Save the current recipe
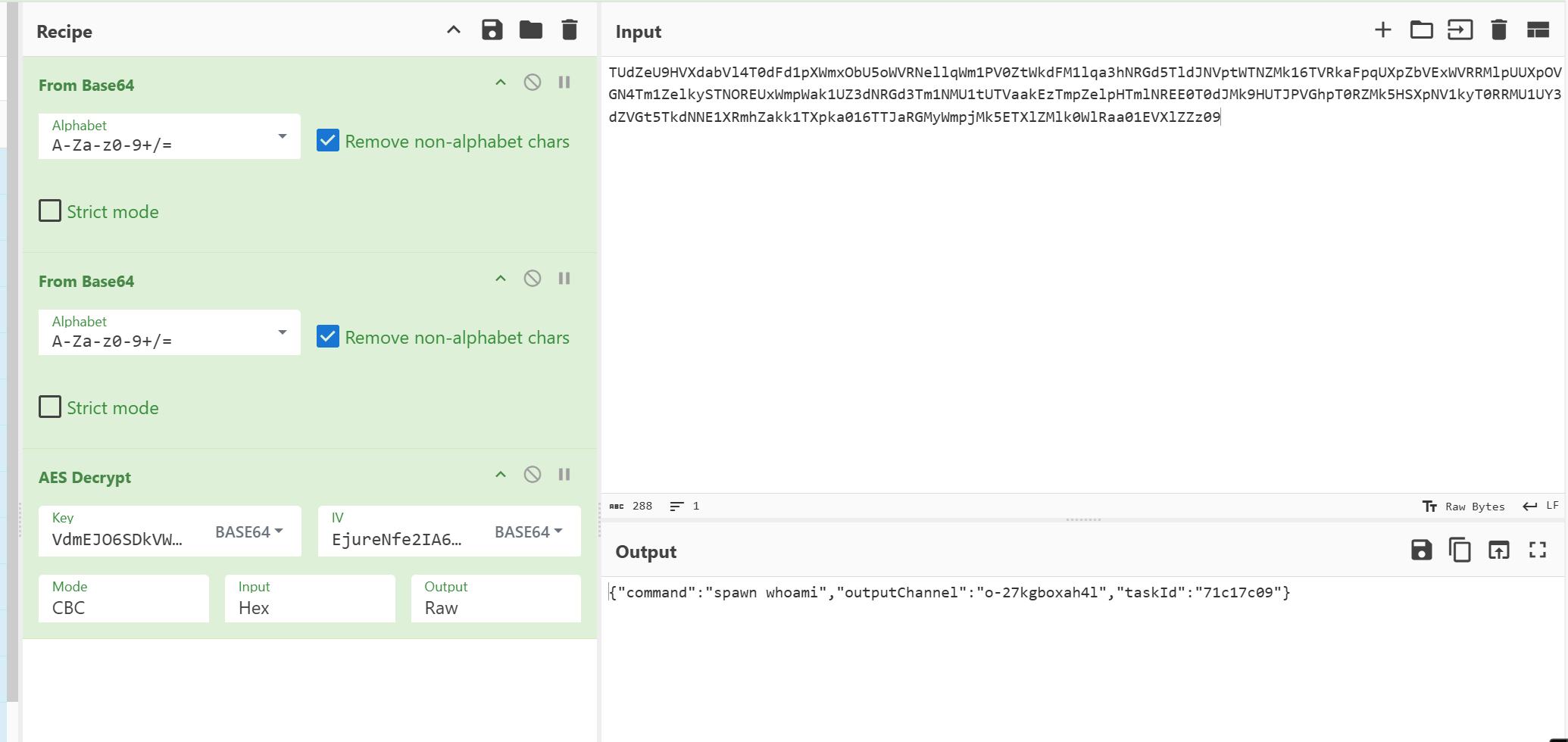The image size is (1568, 742). 492,30
